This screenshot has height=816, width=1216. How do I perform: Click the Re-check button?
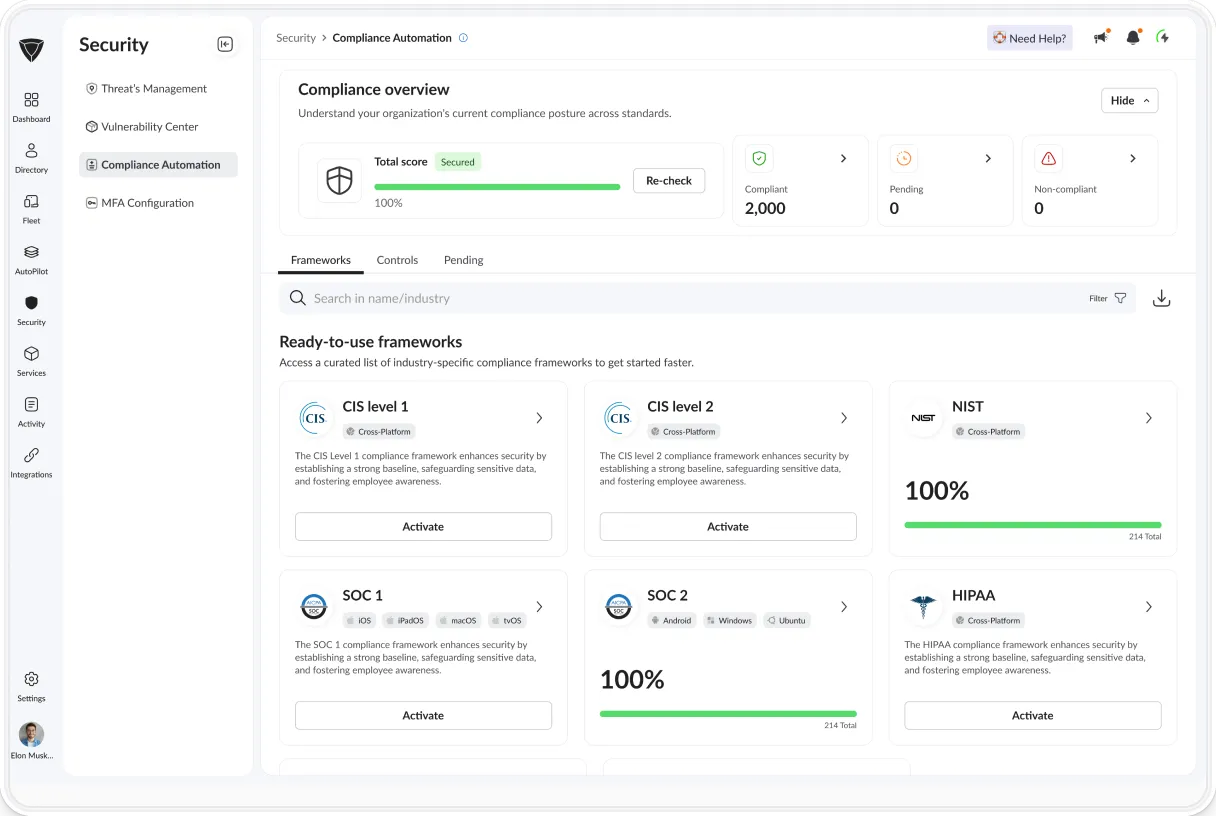click(x=668, y=180)
